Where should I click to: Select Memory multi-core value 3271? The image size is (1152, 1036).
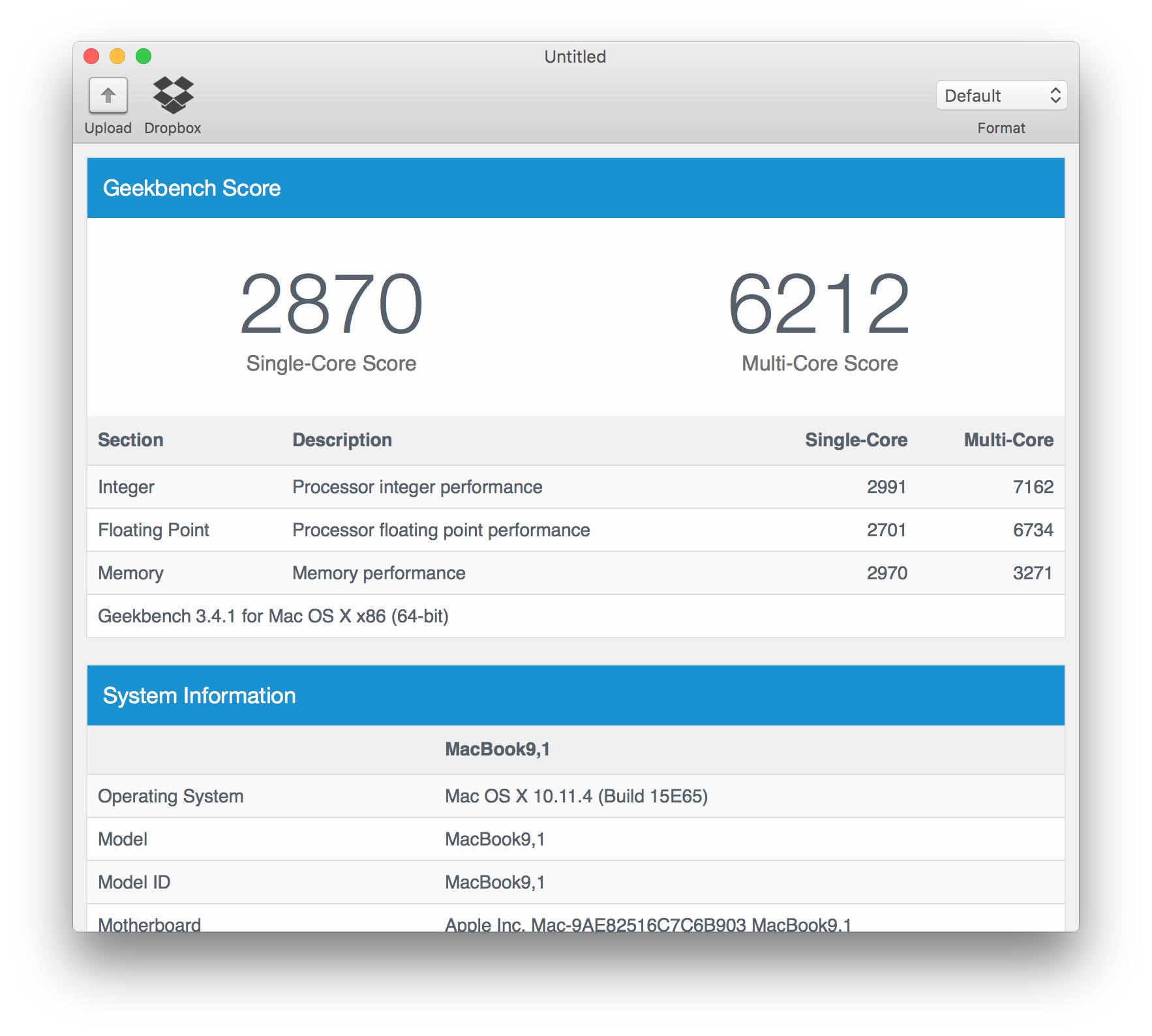(x=1033, y=573)
